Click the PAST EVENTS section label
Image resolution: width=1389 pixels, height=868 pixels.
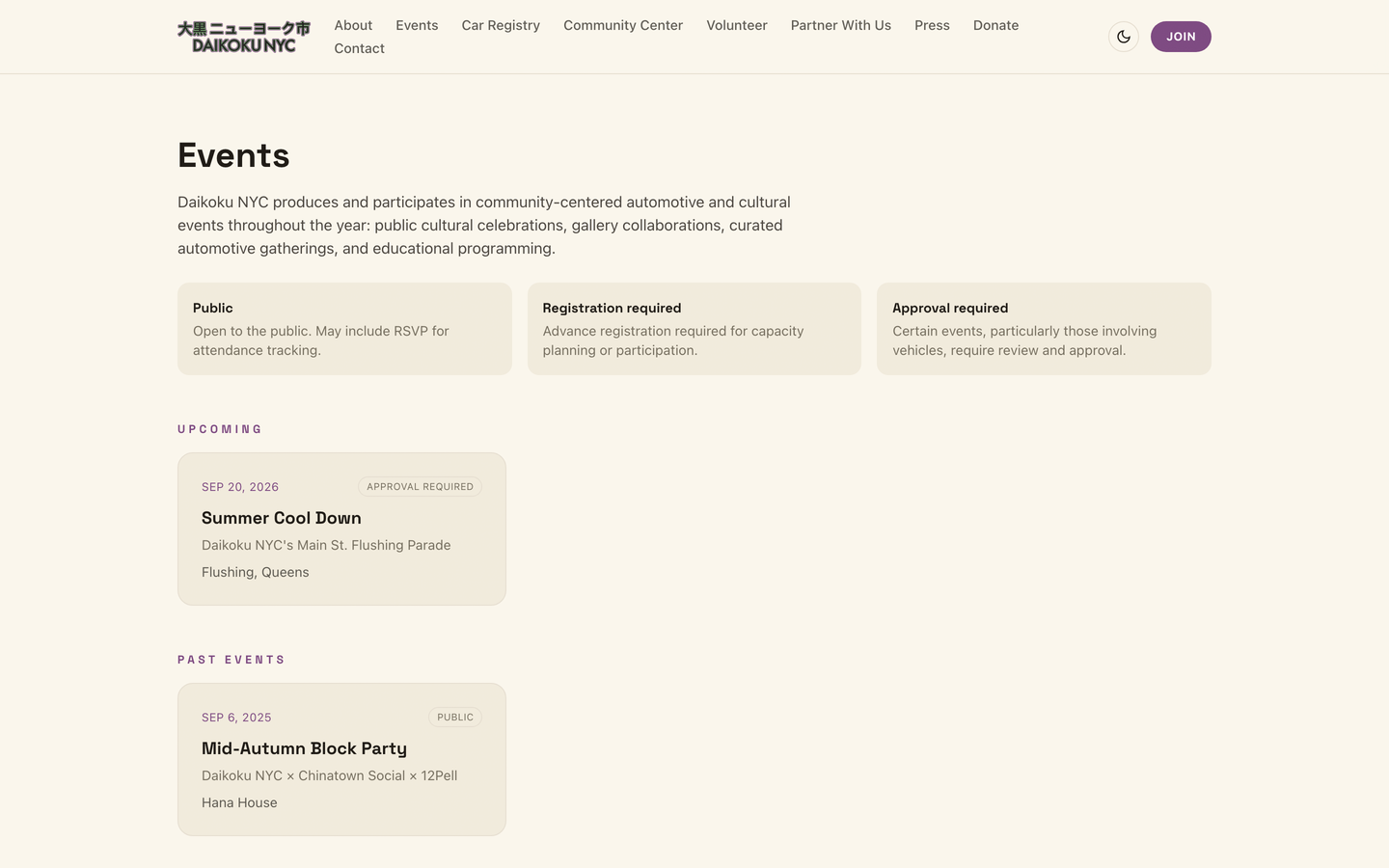pos(231,660)
